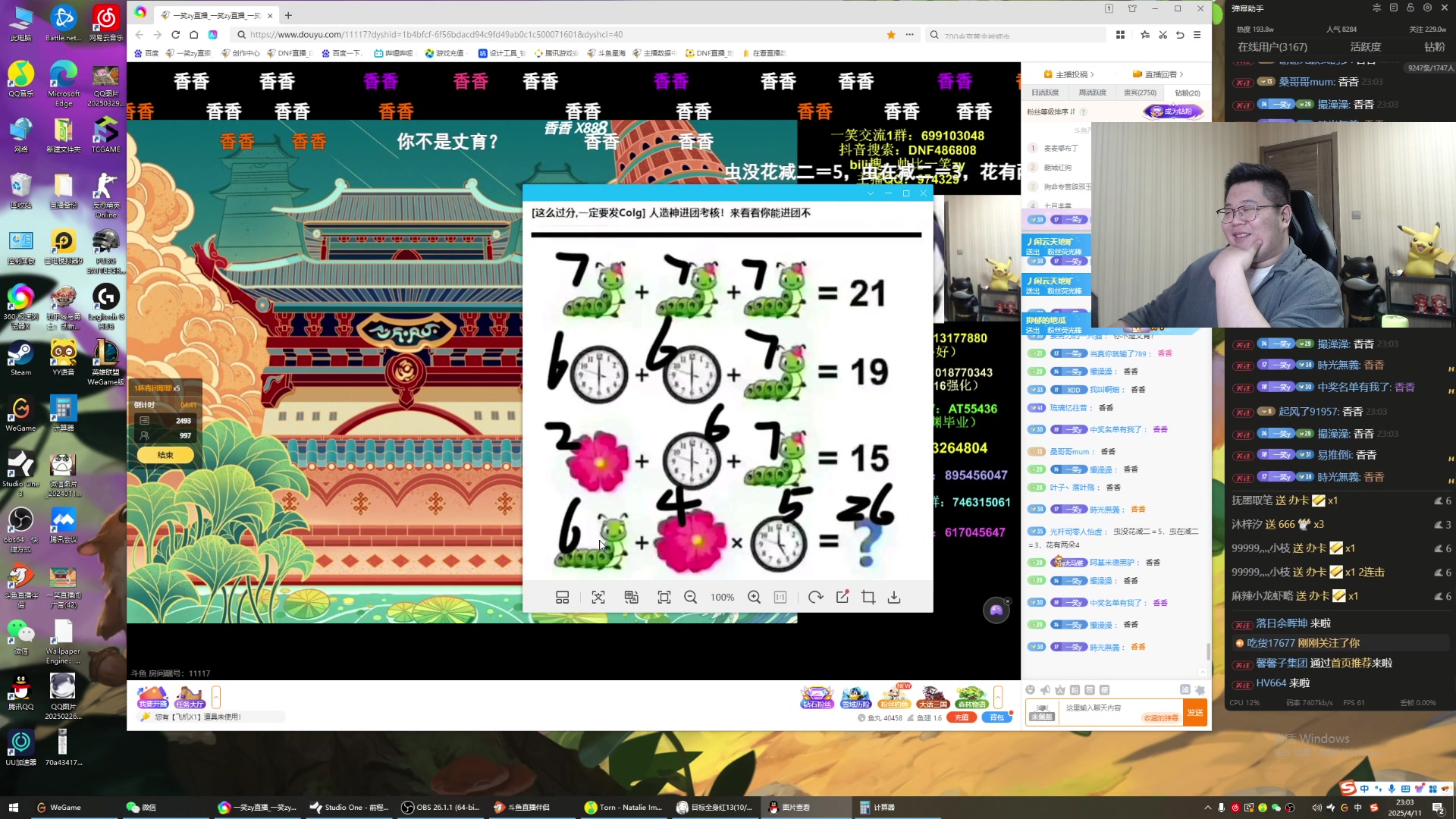Select the 钻粉 tab in 弹幕助手

pos(1434,47)
